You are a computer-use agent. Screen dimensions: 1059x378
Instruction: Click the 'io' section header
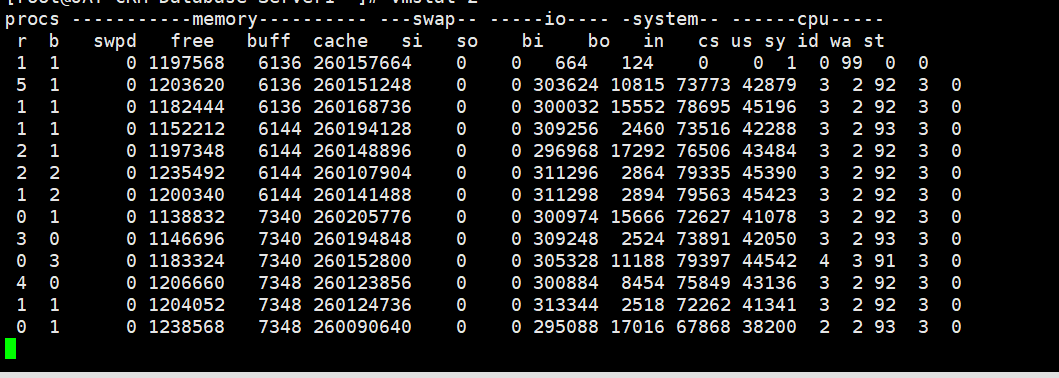click(554, 20)
